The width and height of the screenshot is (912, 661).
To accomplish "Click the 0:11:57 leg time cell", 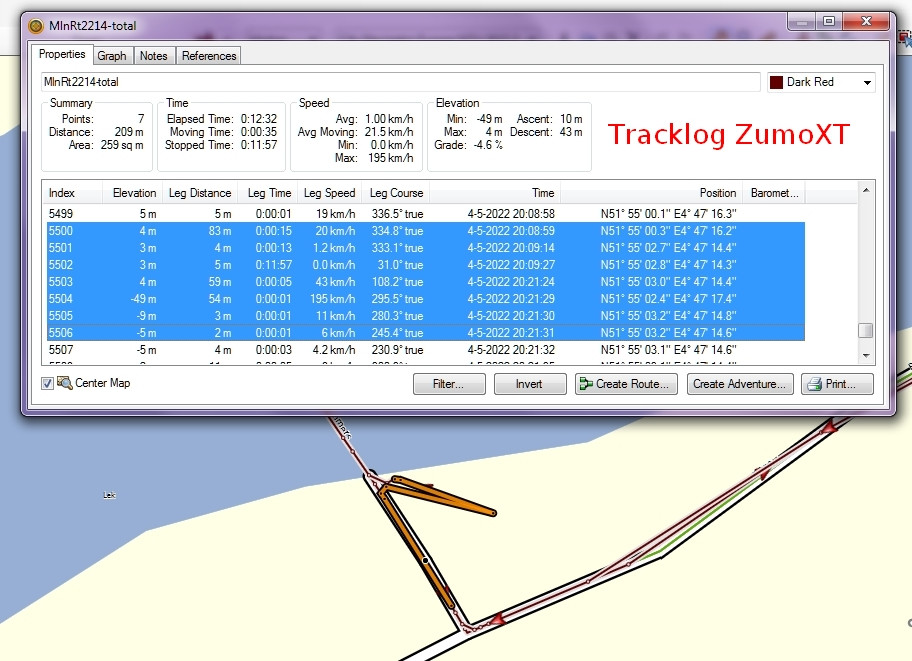I will (x=273, y=265).
